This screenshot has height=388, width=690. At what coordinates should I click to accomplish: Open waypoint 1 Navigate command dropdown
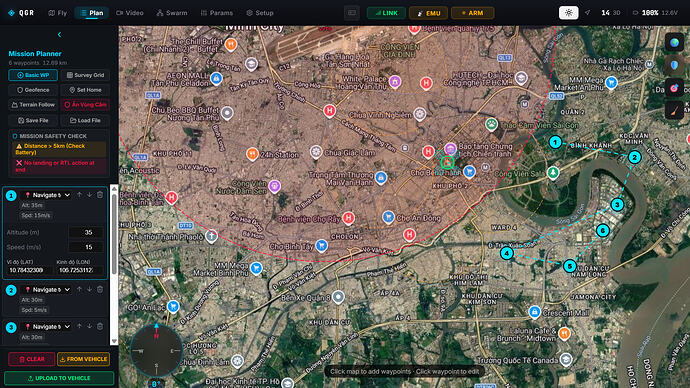[47, 195]
